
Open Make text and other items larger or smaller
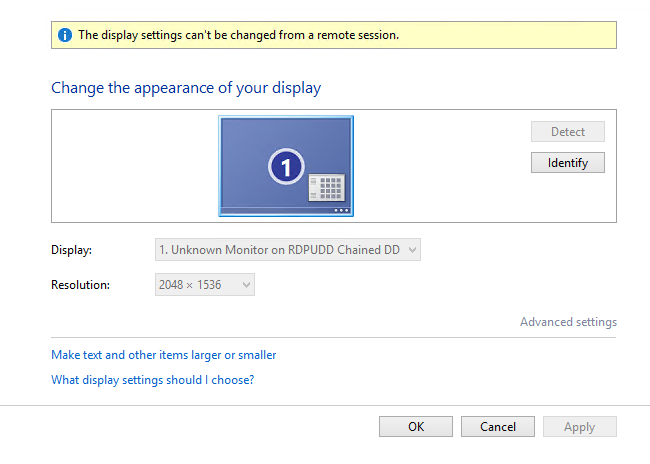[x=163, y=355]
